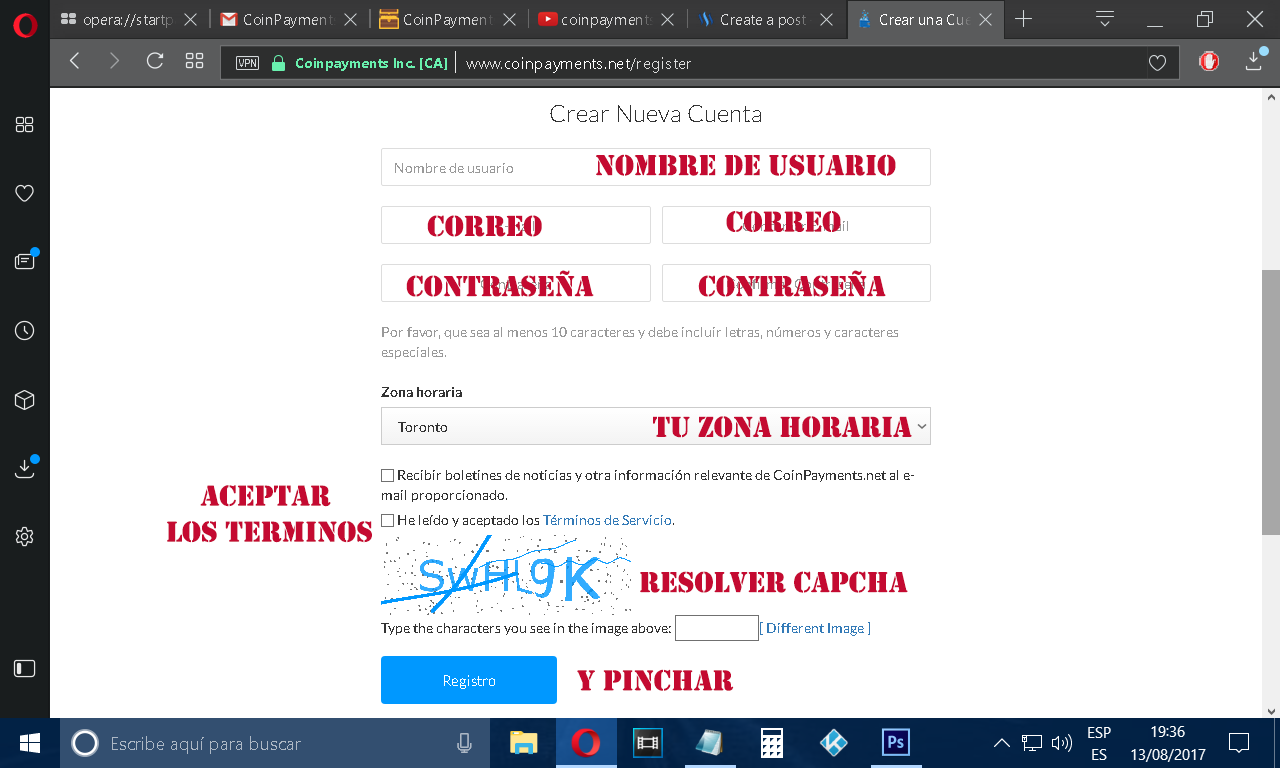Open Settings gear in the sidebar

tap(25, 537)
